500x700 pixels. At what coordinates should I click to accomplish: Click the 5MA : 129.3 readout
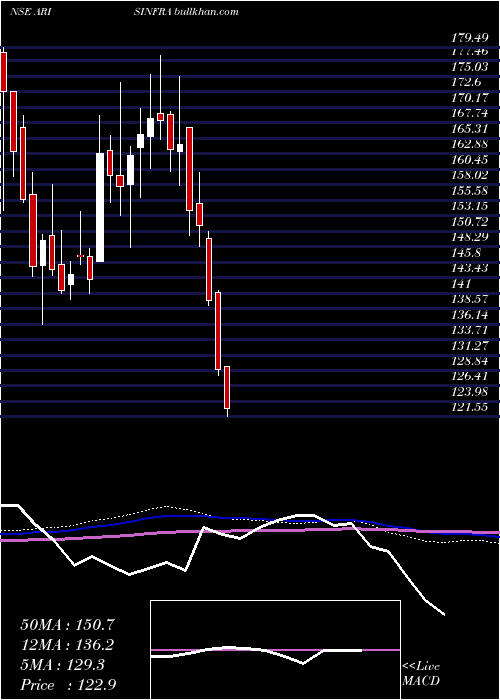(63, 665)
